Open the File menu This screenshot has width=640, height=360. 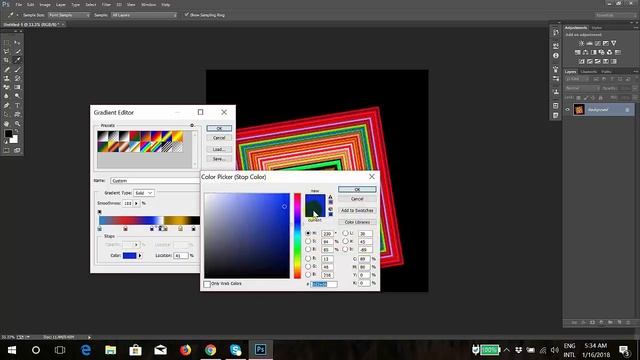pyautogui.click(x=18, y=4)
